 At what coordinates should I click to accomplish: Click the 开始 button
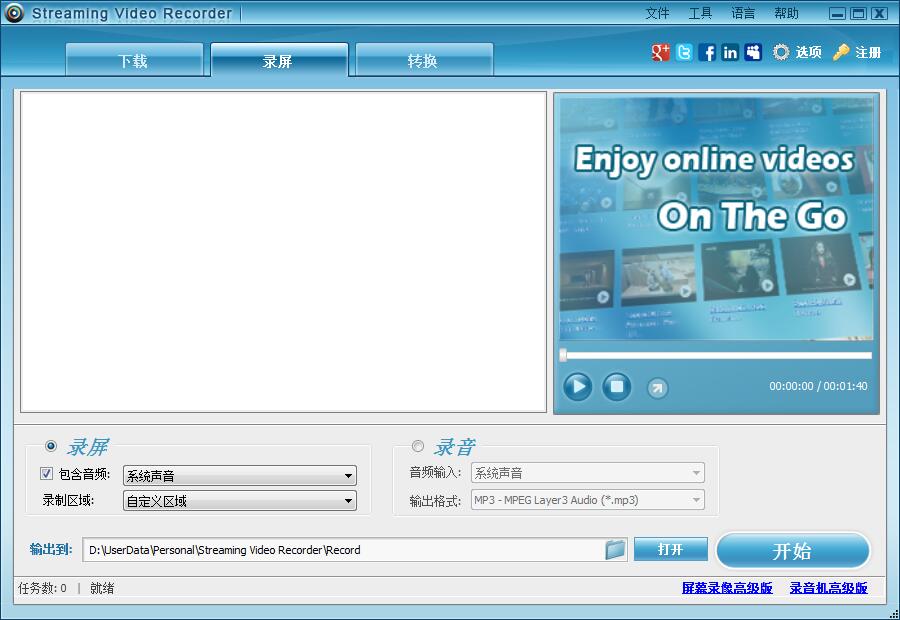tap(793, 551)
